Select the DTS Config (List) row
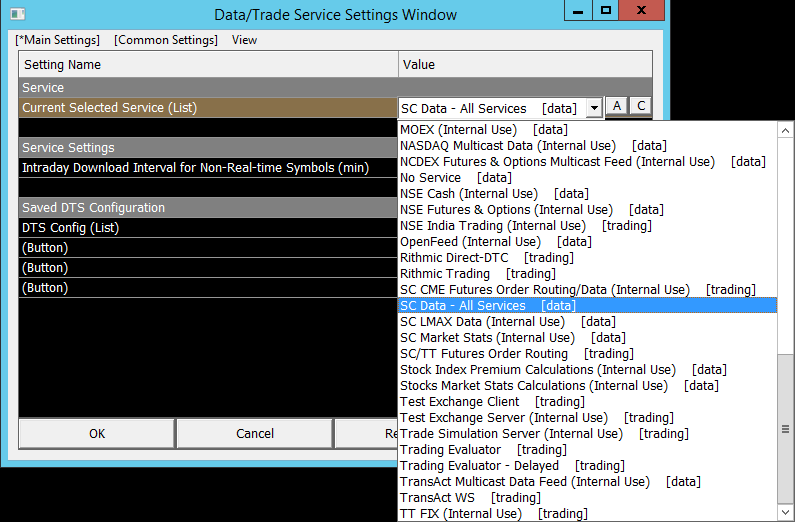This screenshot has width=795, height=522. (x=208, y=228)
